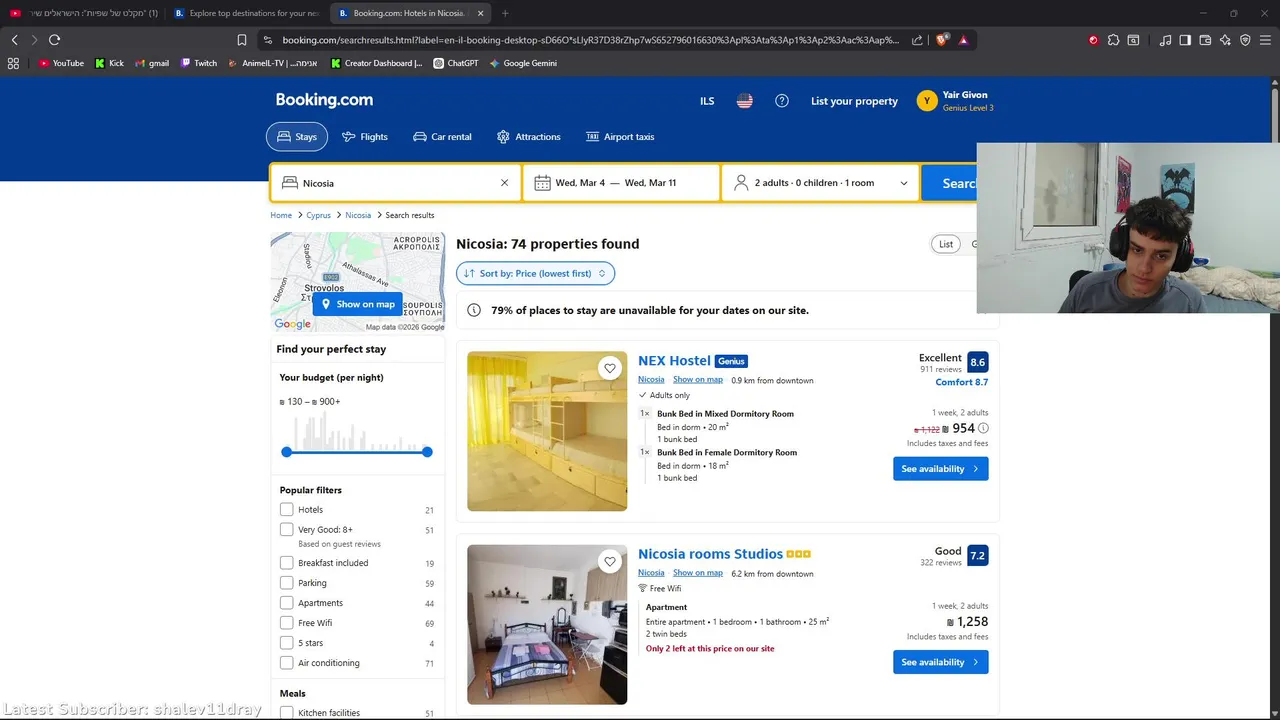1280x720 pixels.
Task: See availability for Nicosia rooms Studios
Action: pos(941,662)
